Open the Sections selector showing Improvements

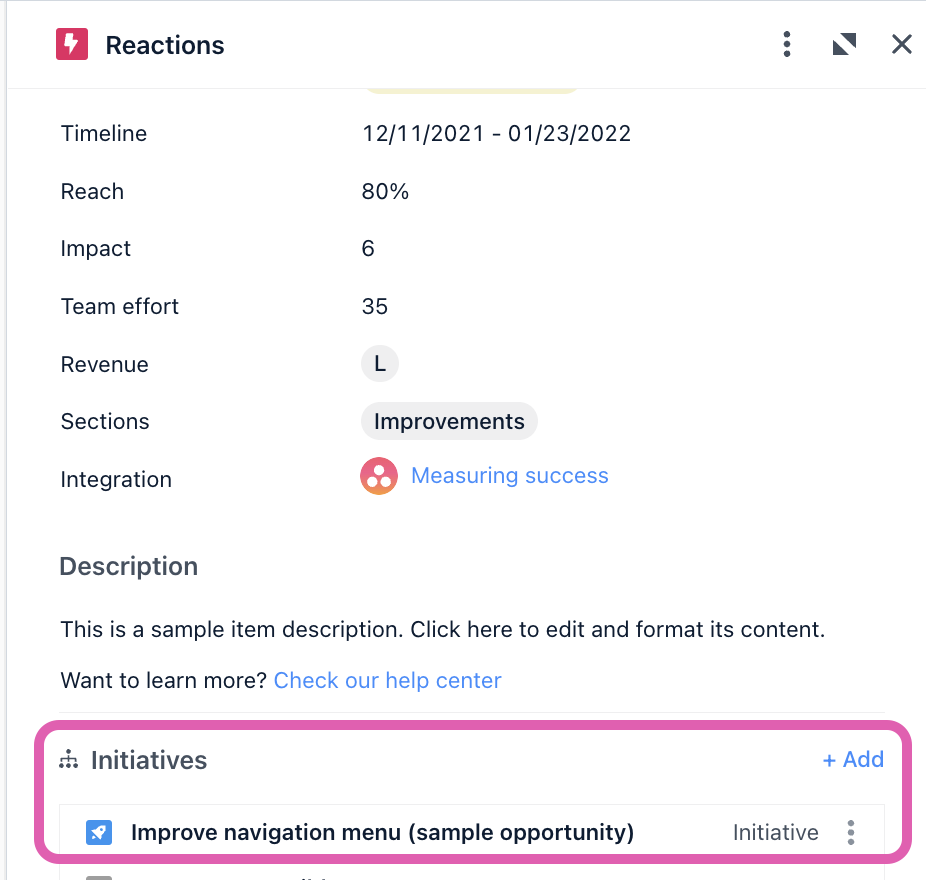point(449,421)
